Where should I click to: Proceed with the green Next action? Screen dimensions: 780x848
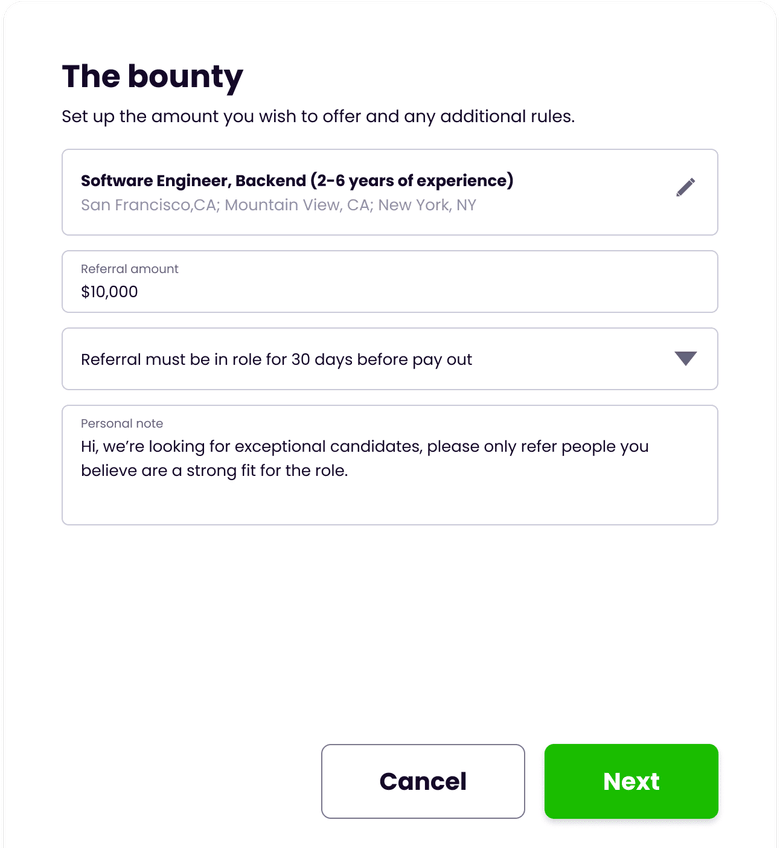coord(630,781)
